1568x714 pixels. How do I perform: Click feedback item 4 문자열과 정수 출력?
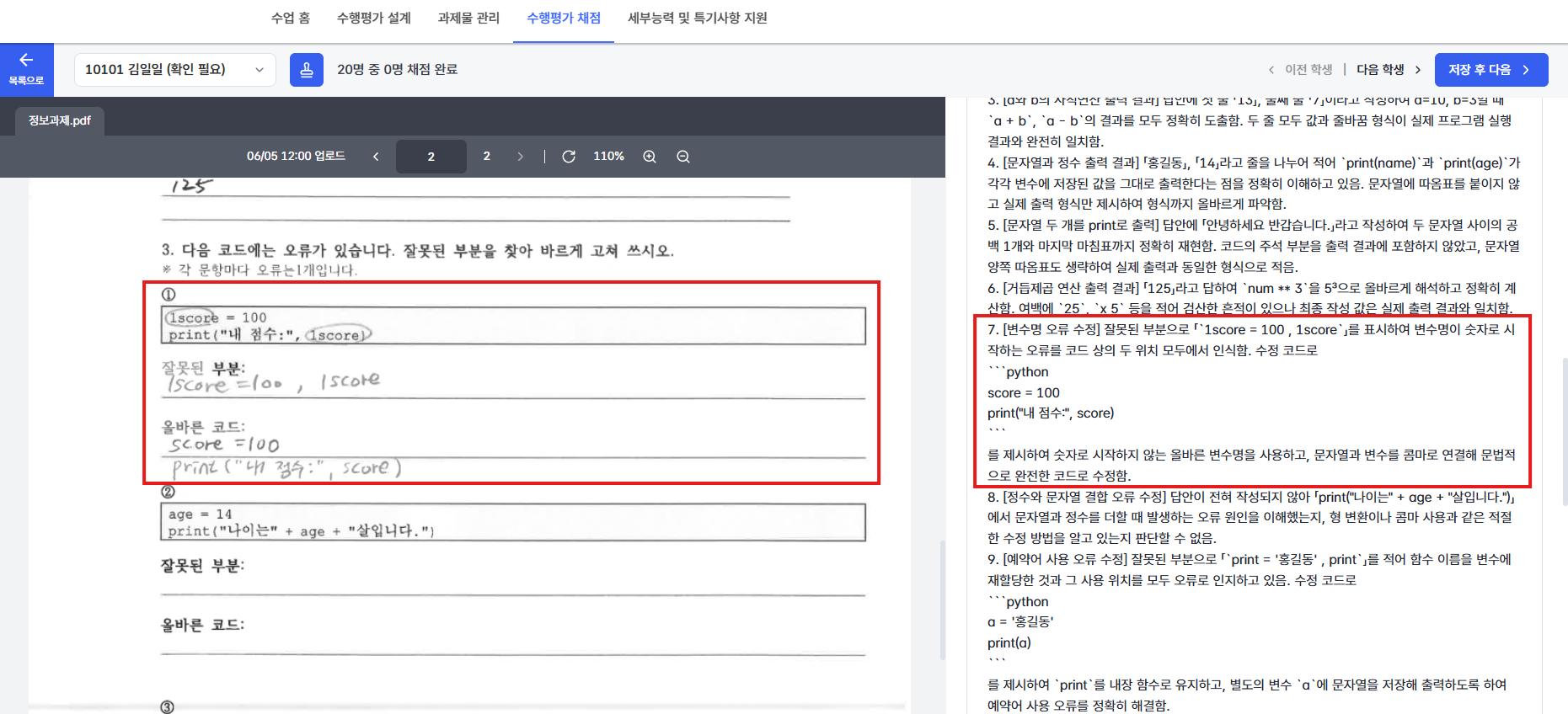click(x=1254, y=184)
